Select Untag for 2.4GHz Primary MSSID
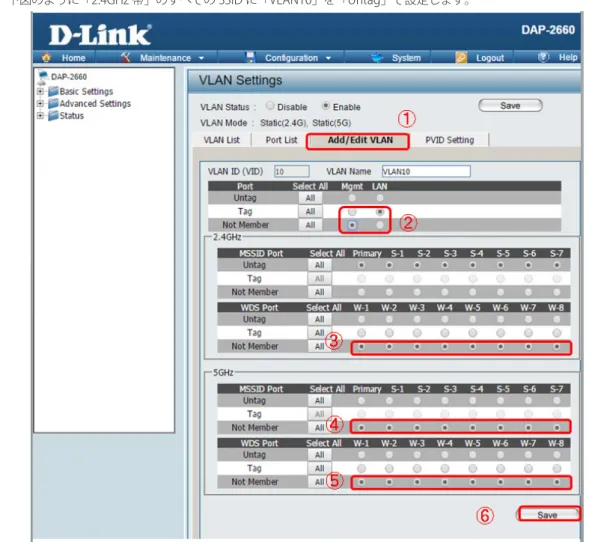Image resolution: width=589 pixels, height=542 pixels. [x=361, y=265]
